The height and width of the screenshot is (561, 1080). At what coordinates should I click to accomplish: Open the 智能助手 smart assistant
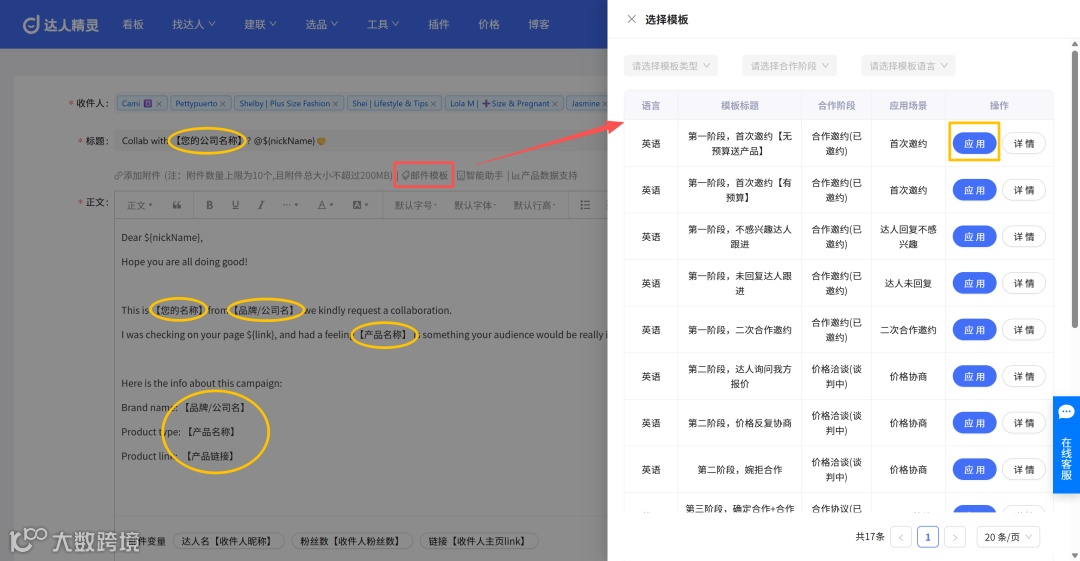tap(480, 175)
